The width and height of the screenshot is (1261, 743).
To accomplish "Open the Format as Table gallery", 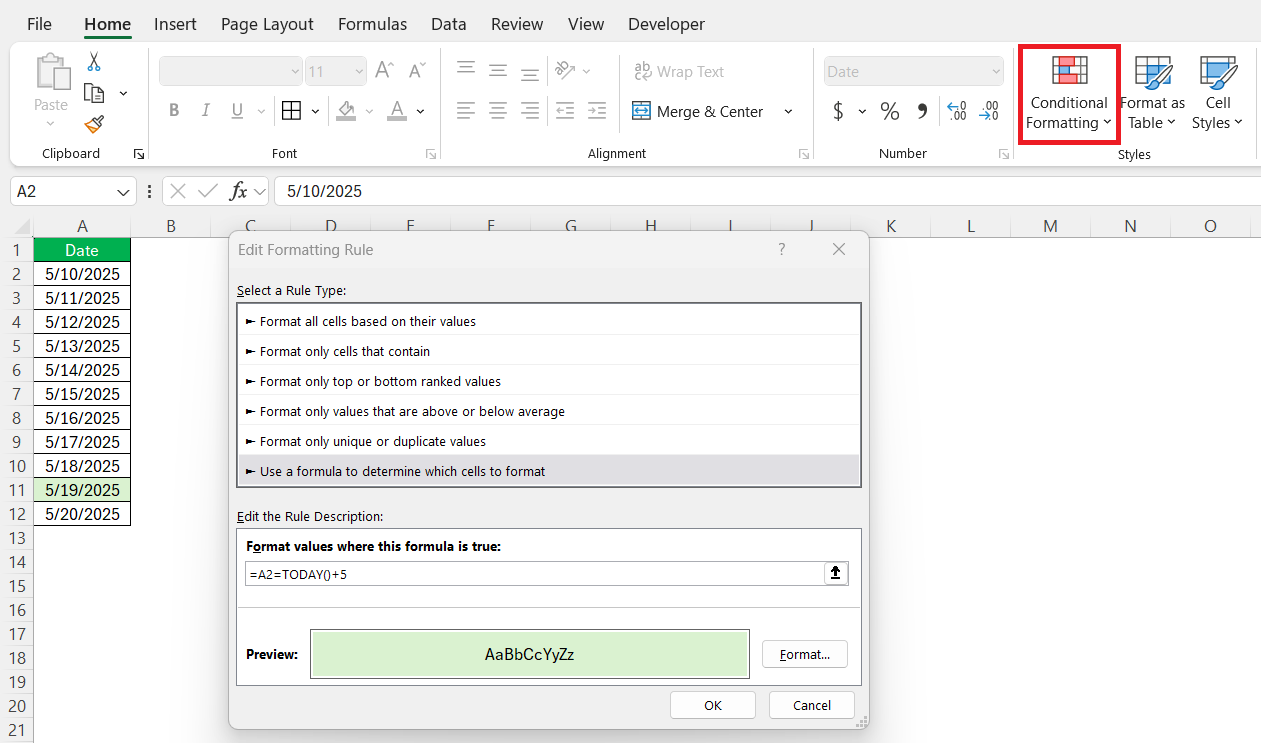I will click(1152, 95).
